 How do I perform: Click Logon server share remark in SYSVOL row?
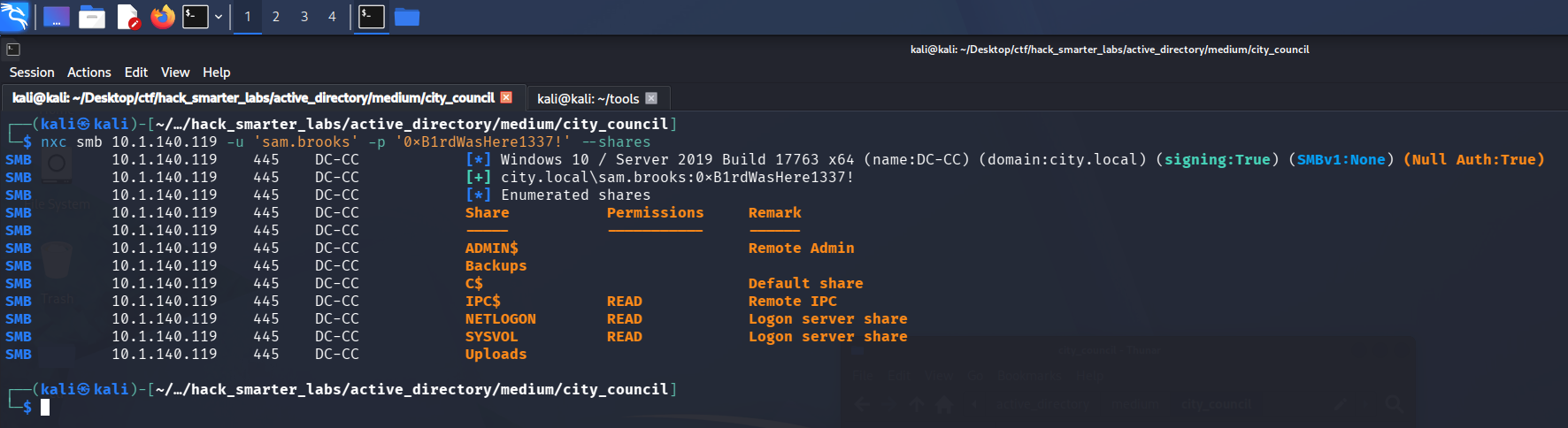coord(828,336)
